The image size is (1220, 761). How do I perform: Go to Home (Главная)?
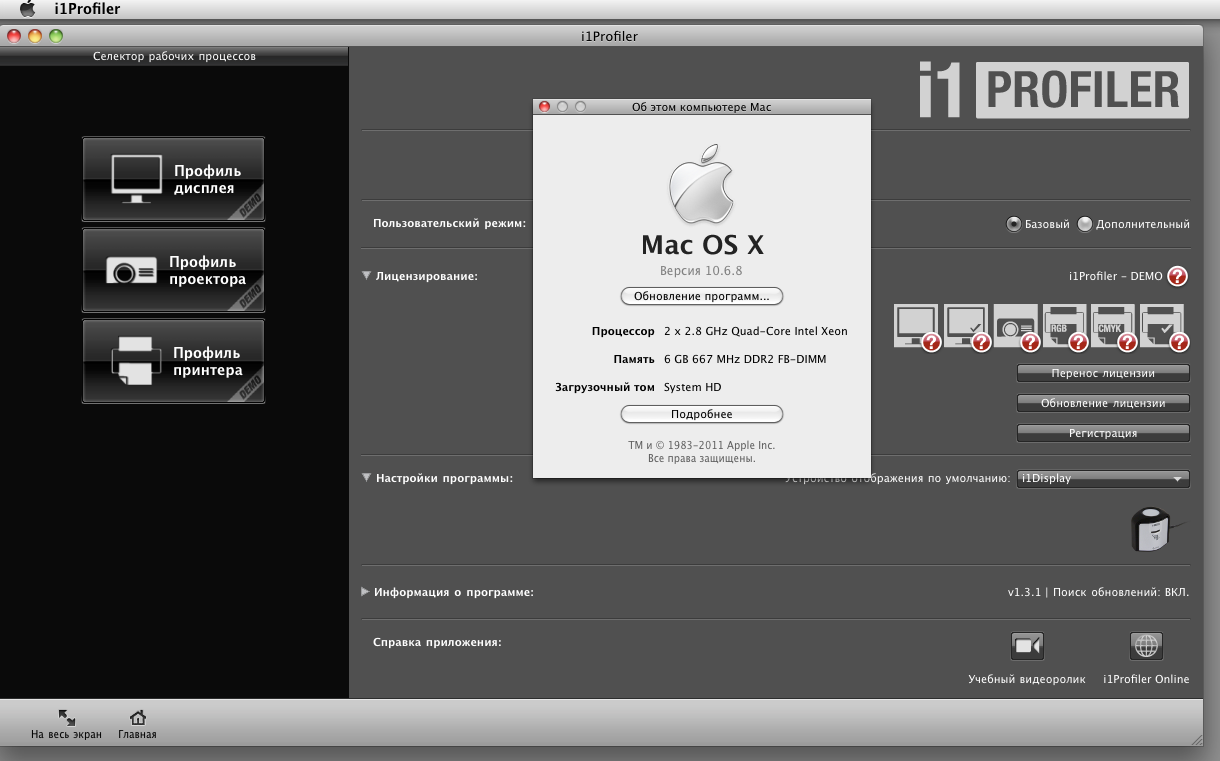pos(138,725)
